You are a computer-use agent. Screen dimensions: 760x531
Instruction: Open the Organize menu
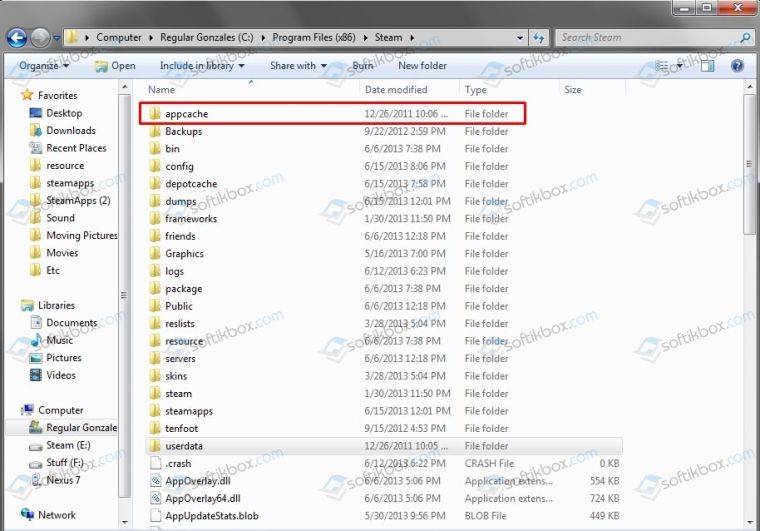point(44,65)
